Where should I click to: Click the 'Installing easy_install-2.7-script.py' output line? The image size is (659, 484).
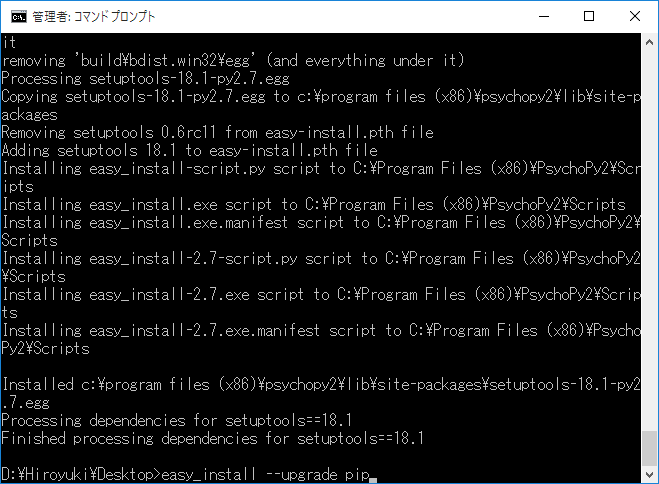click(321, 267)
